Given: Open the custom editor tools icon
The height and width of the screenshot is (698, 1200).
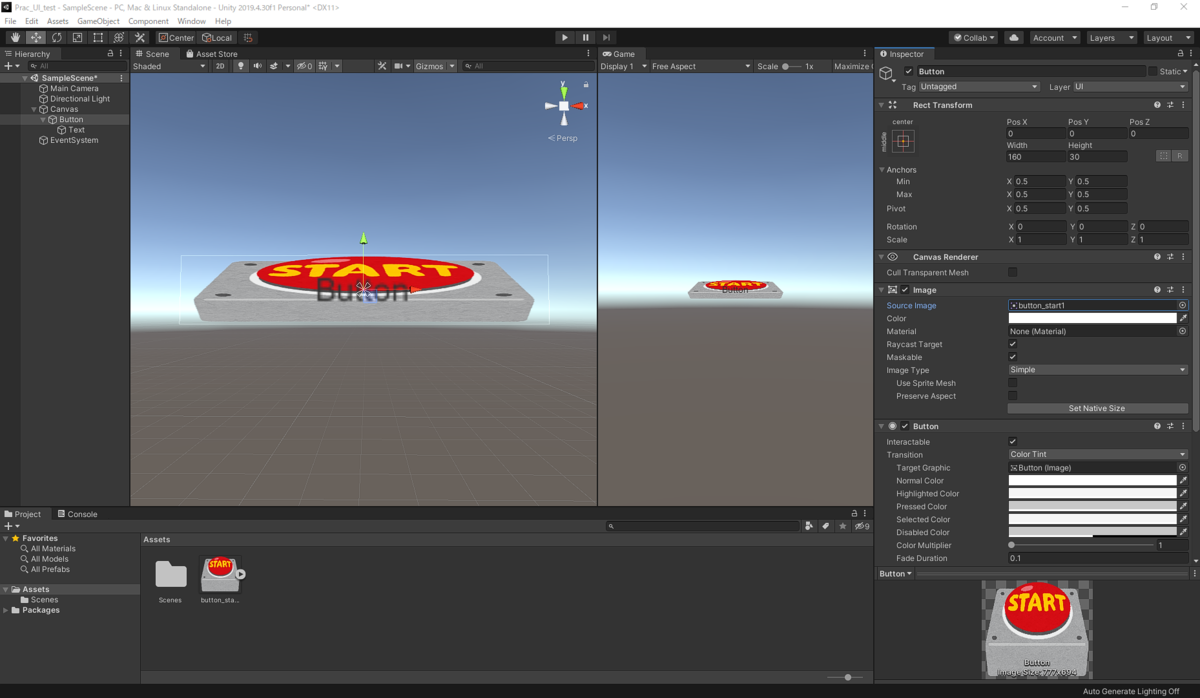Looking at the screenshot, I should 140,38.
